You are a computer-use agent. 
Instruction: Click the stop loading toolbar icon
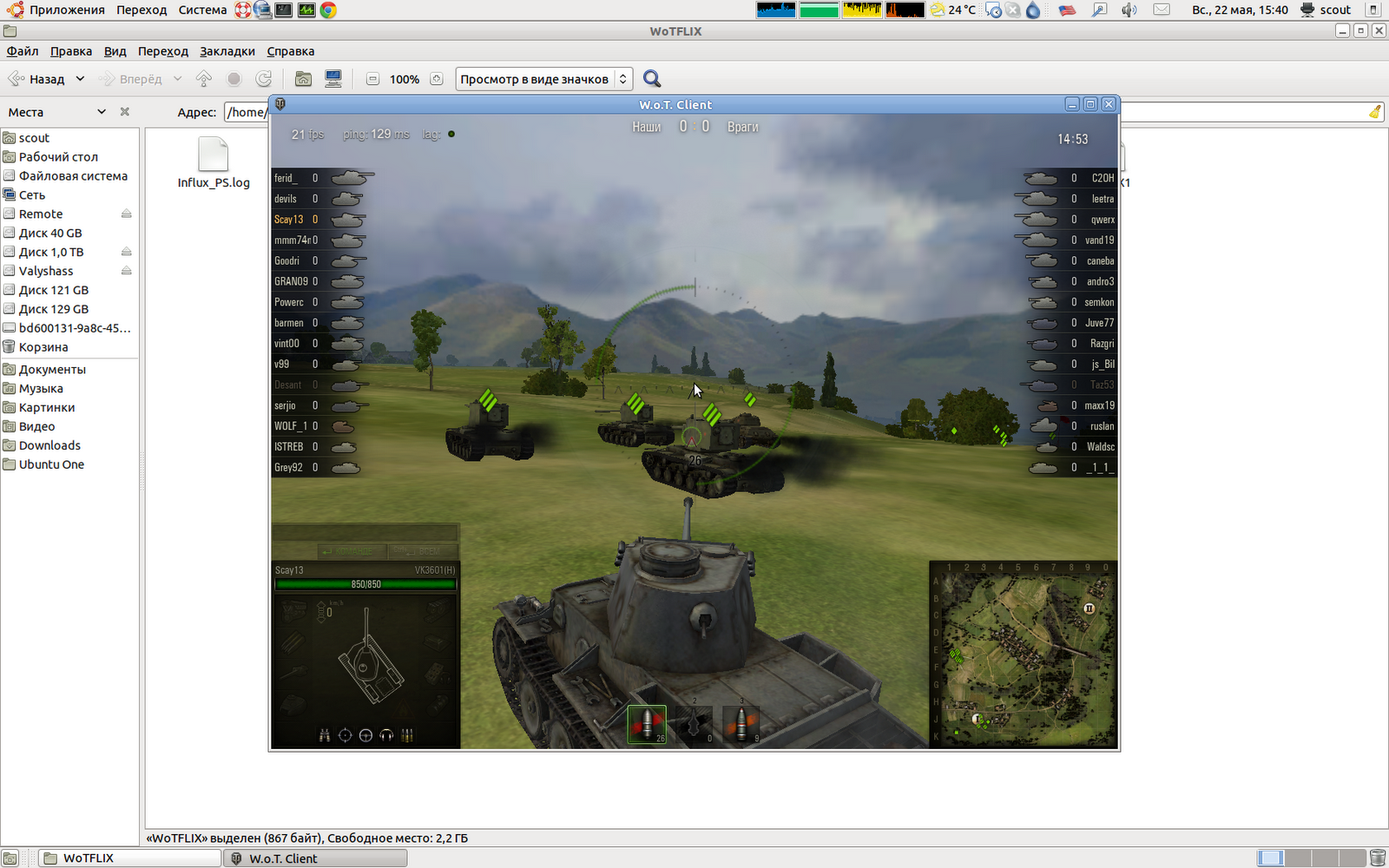coord(234,79)
